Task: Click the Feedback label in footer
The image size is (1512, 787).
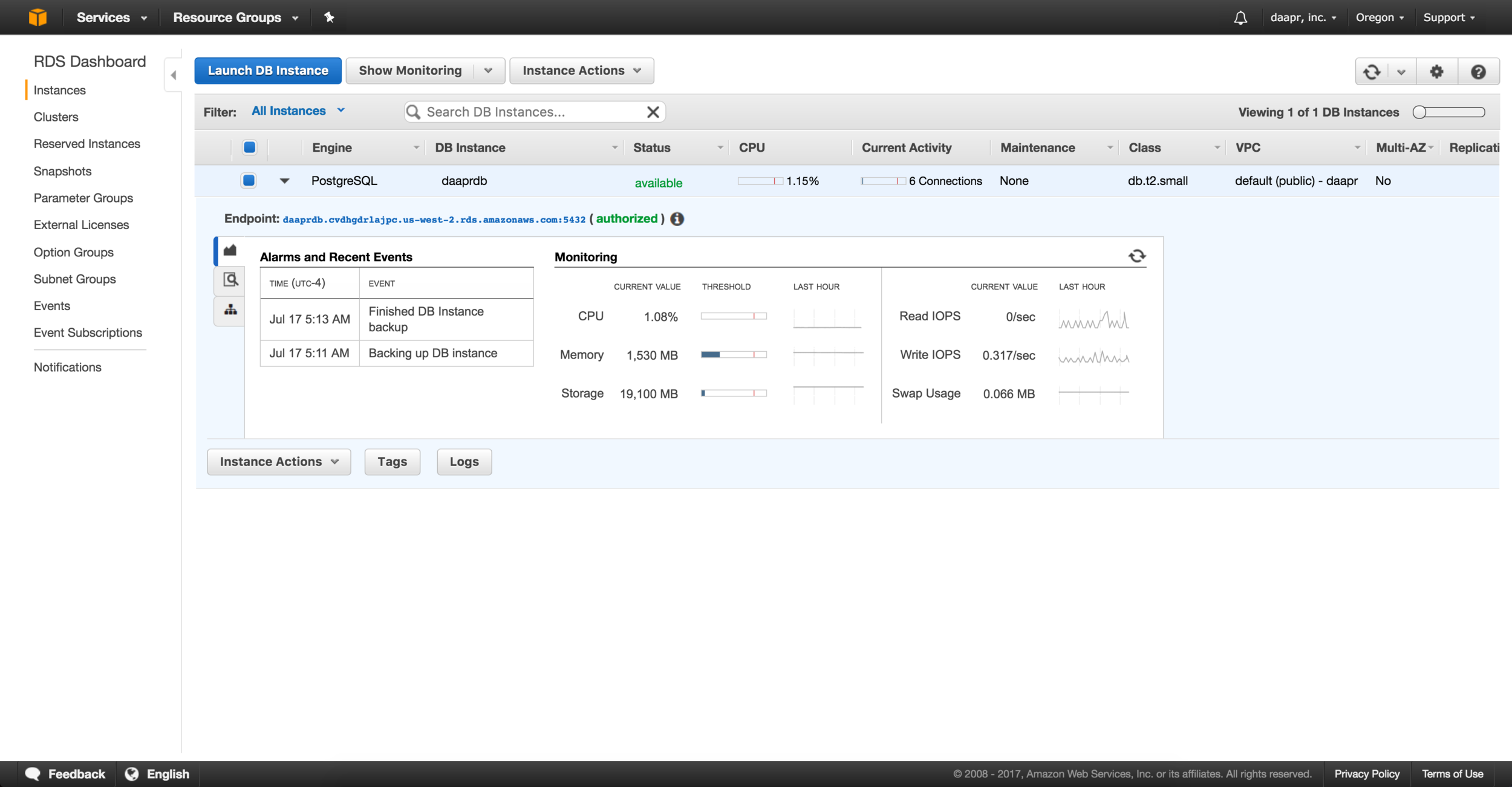Action: pyautogui.click(x=77, y=774)
